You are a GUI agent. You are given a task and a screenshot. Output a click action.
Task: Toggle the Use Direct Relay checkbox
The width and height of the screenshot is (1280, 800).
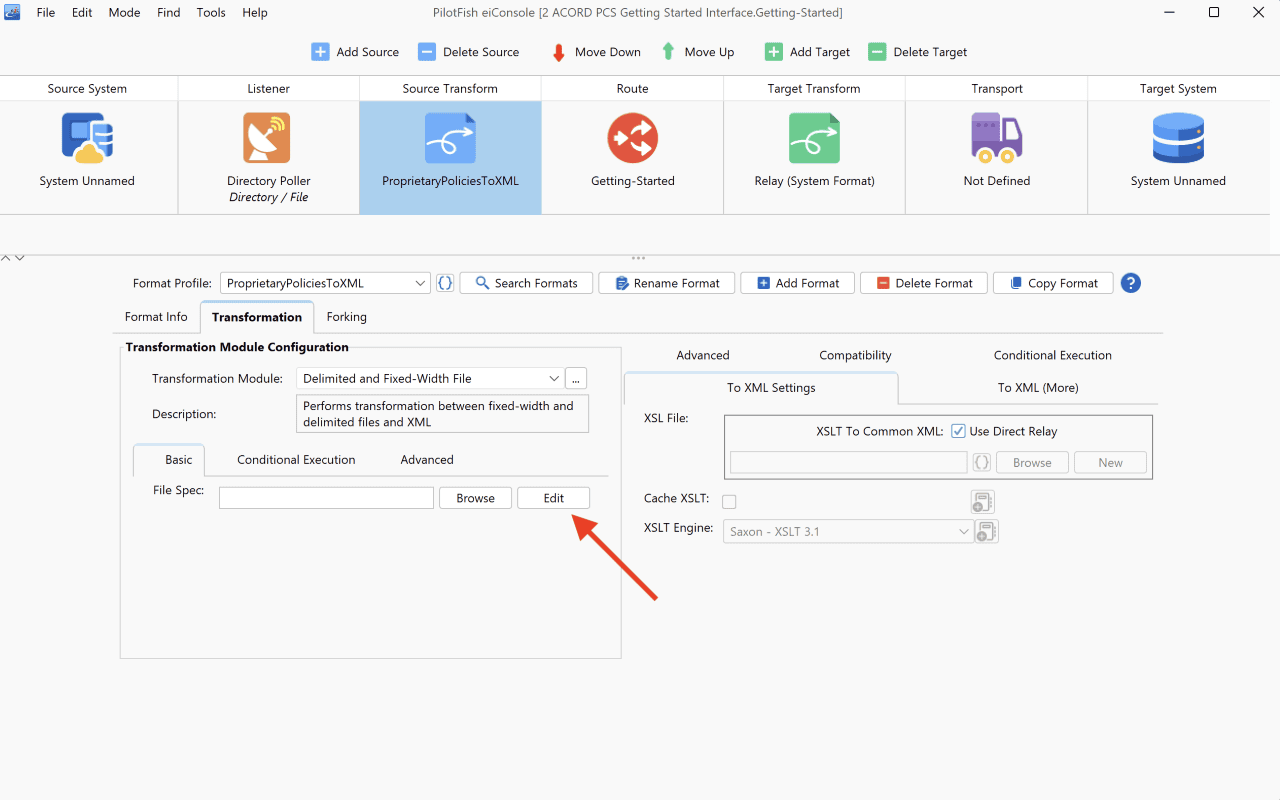[958, 431]
